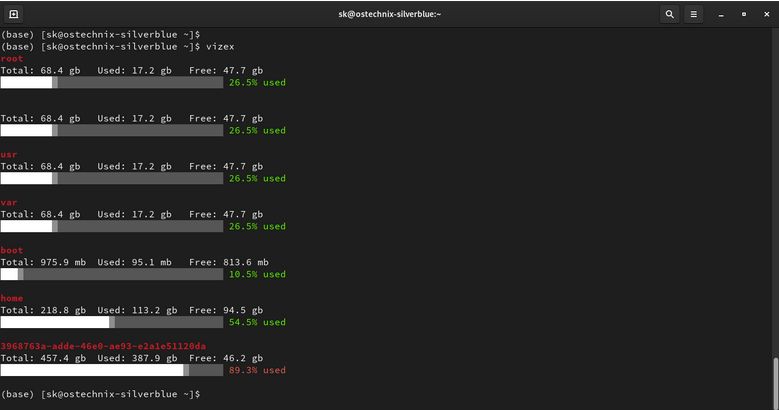
Task: Click the red 'home' partition label
Action: click(x=12, y=299)
